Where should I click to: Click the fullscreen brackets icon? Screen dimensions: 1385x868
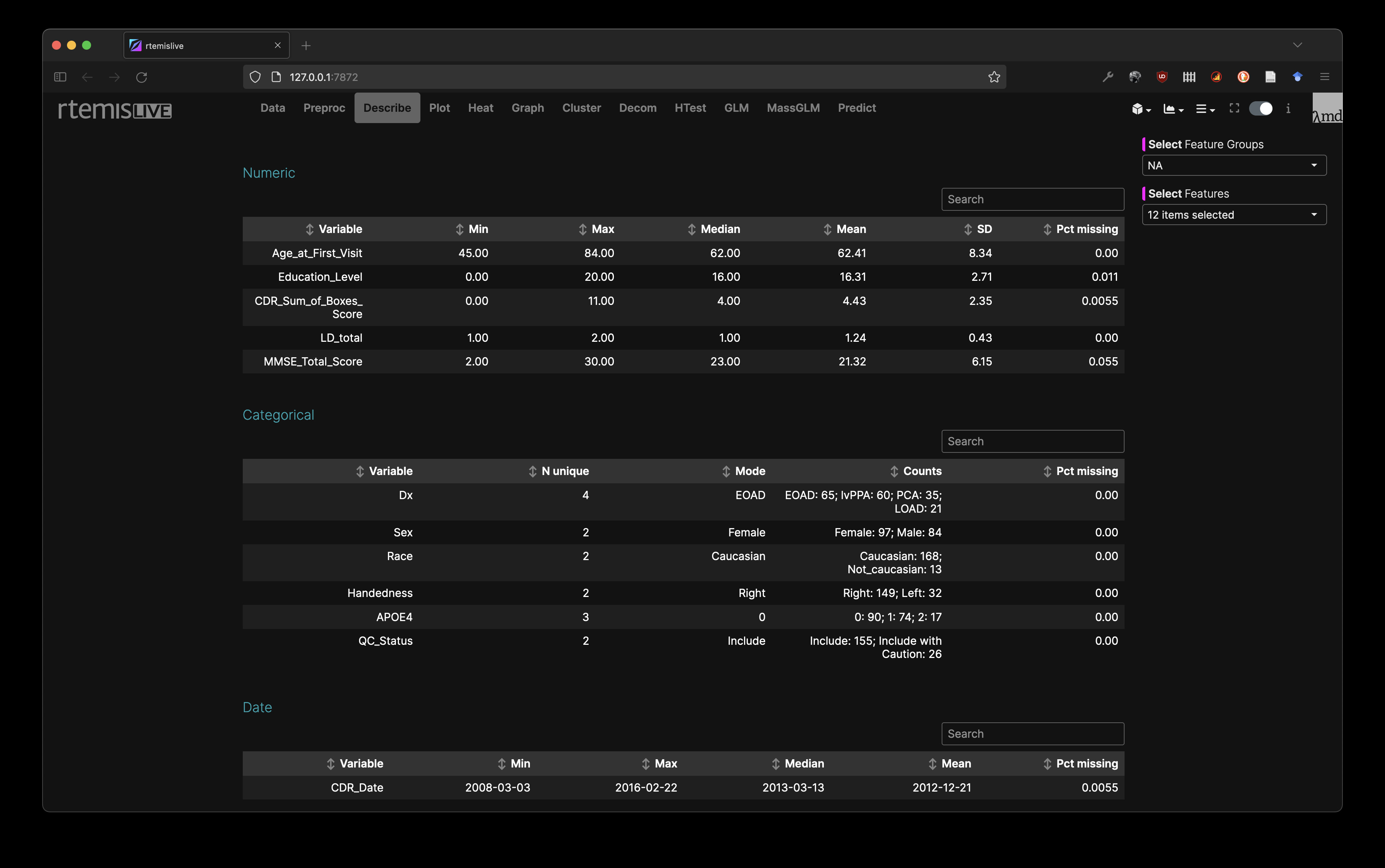coord(1234,108)
